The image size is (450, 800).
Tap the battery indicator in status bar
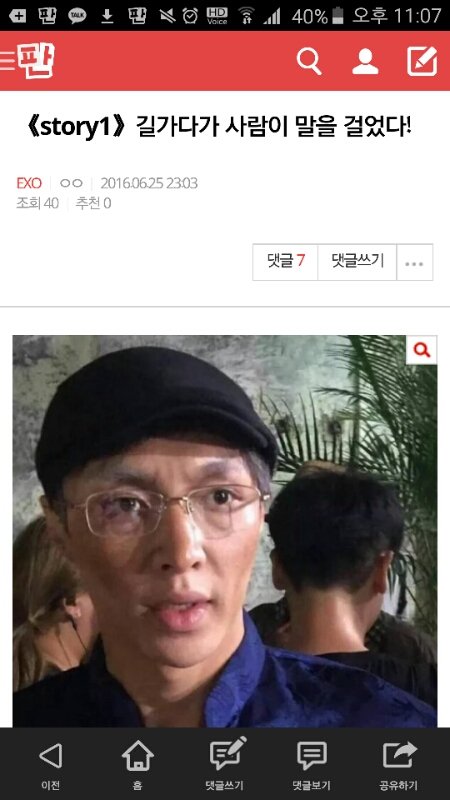[338, 16]
